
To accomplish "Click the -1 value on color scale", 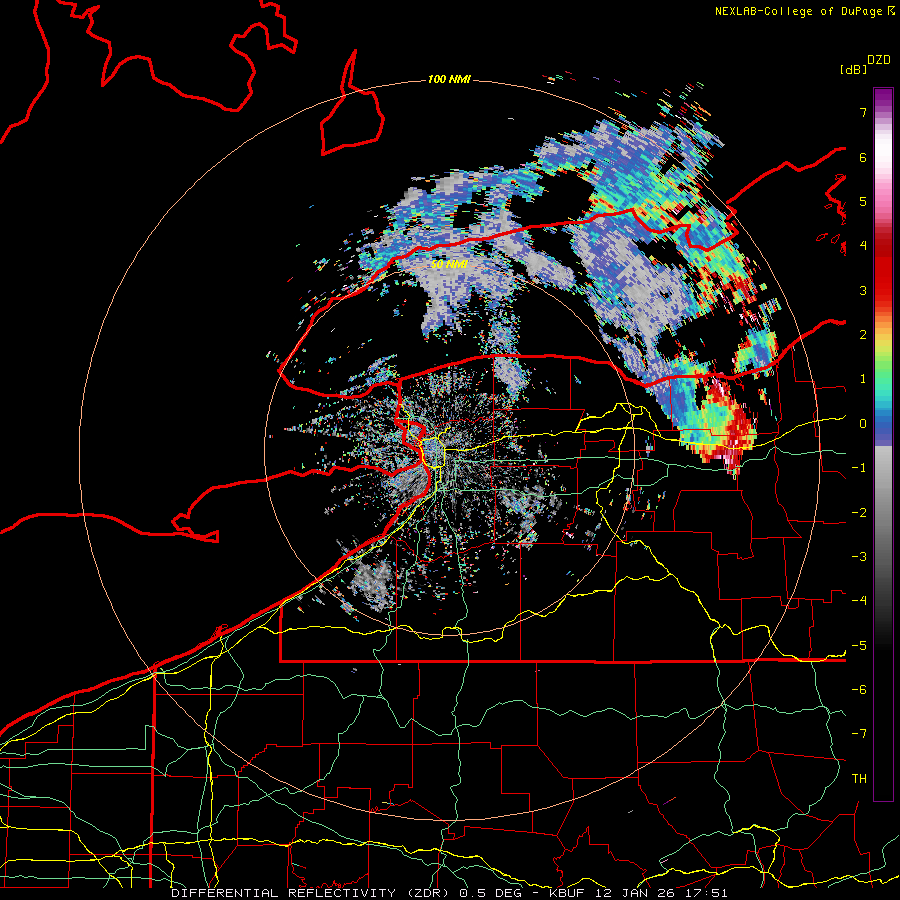I will coord(859,468).
